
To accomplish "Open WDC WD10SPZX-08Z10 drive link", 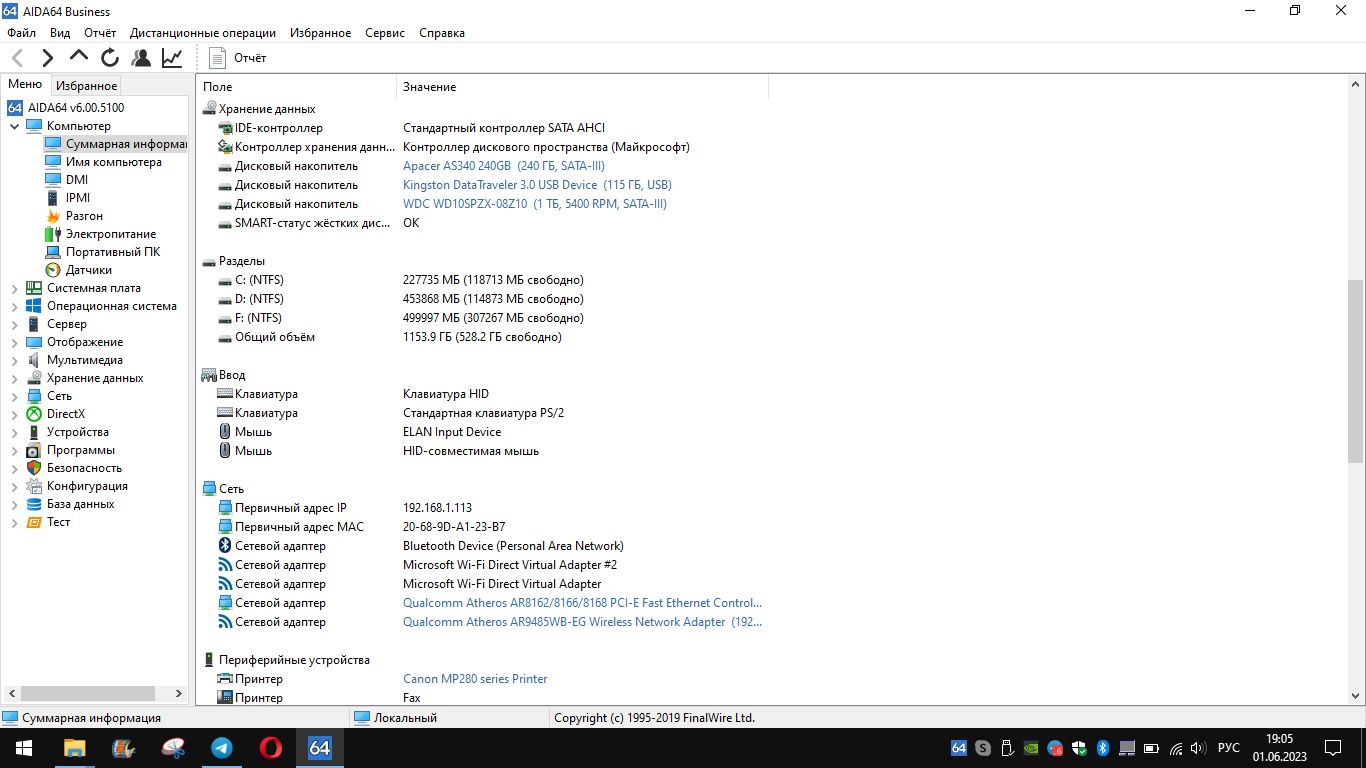I will pyautogui.click(x=535, y=204).
